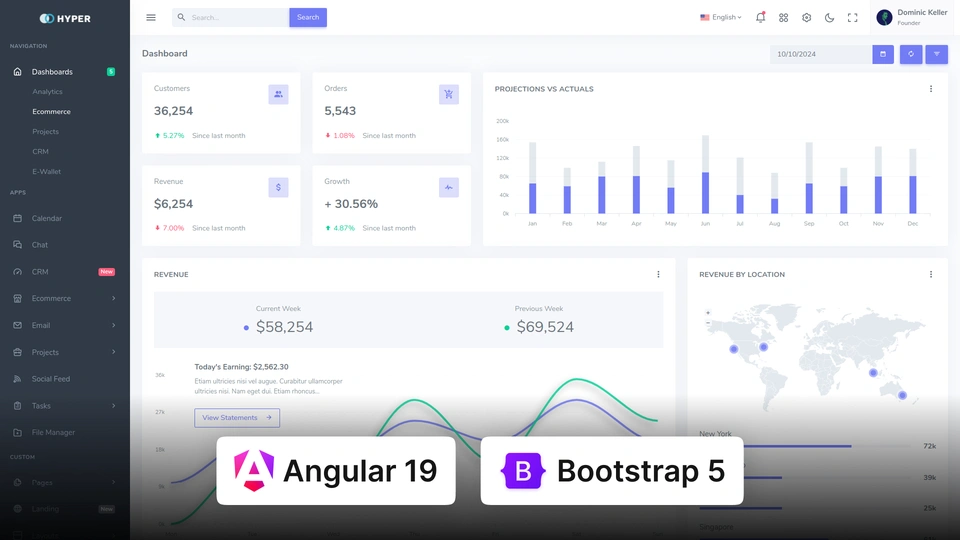
Task: Click the filter icon button
Action: [x=937, y=54]
